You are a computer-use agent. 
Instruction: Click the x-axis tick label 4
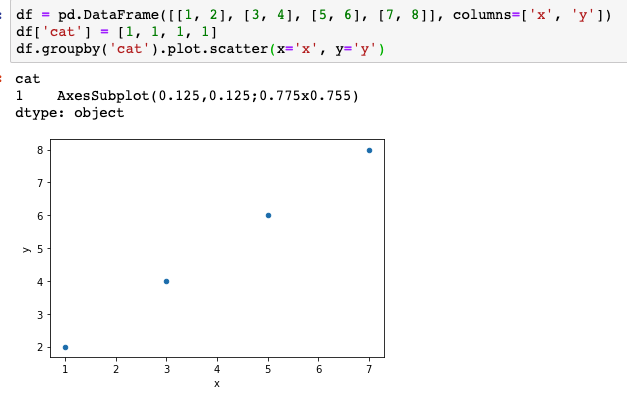tap(217, 369)
